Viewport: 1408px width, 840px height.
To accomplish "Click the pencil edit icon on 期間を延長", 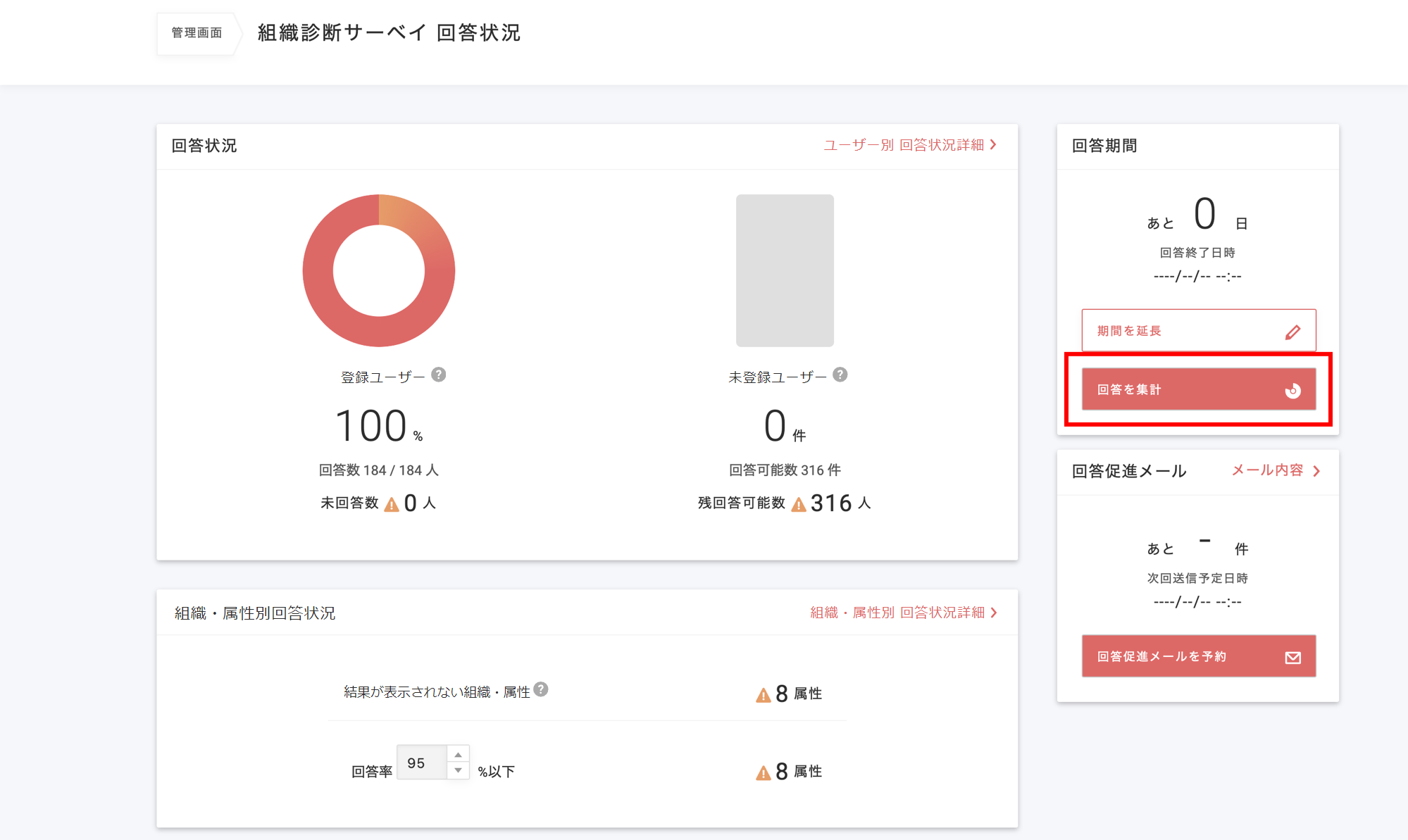I will coord(1295,330).
